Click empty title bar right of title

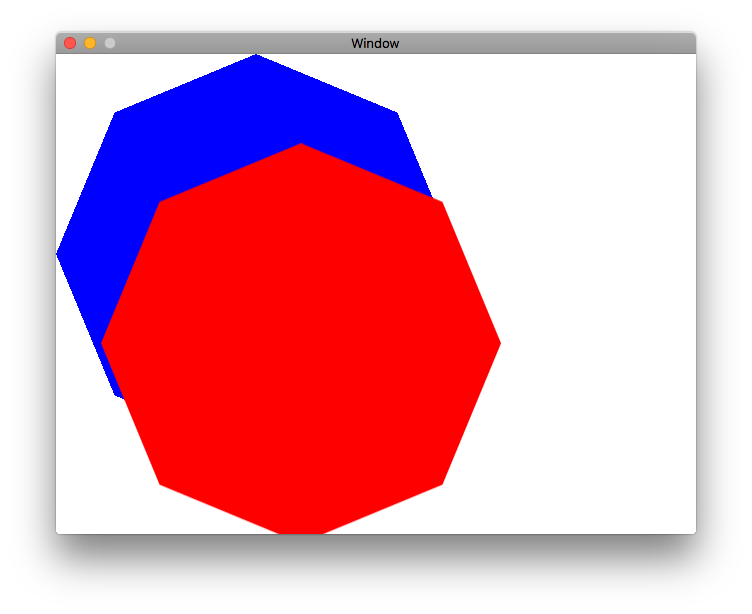tap(550, 43)
